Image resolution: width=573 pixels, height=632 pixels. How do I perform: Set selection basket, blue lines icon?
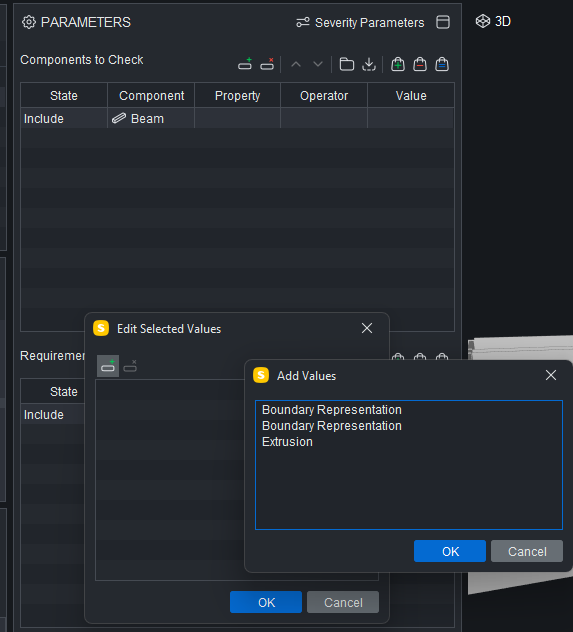442,64
